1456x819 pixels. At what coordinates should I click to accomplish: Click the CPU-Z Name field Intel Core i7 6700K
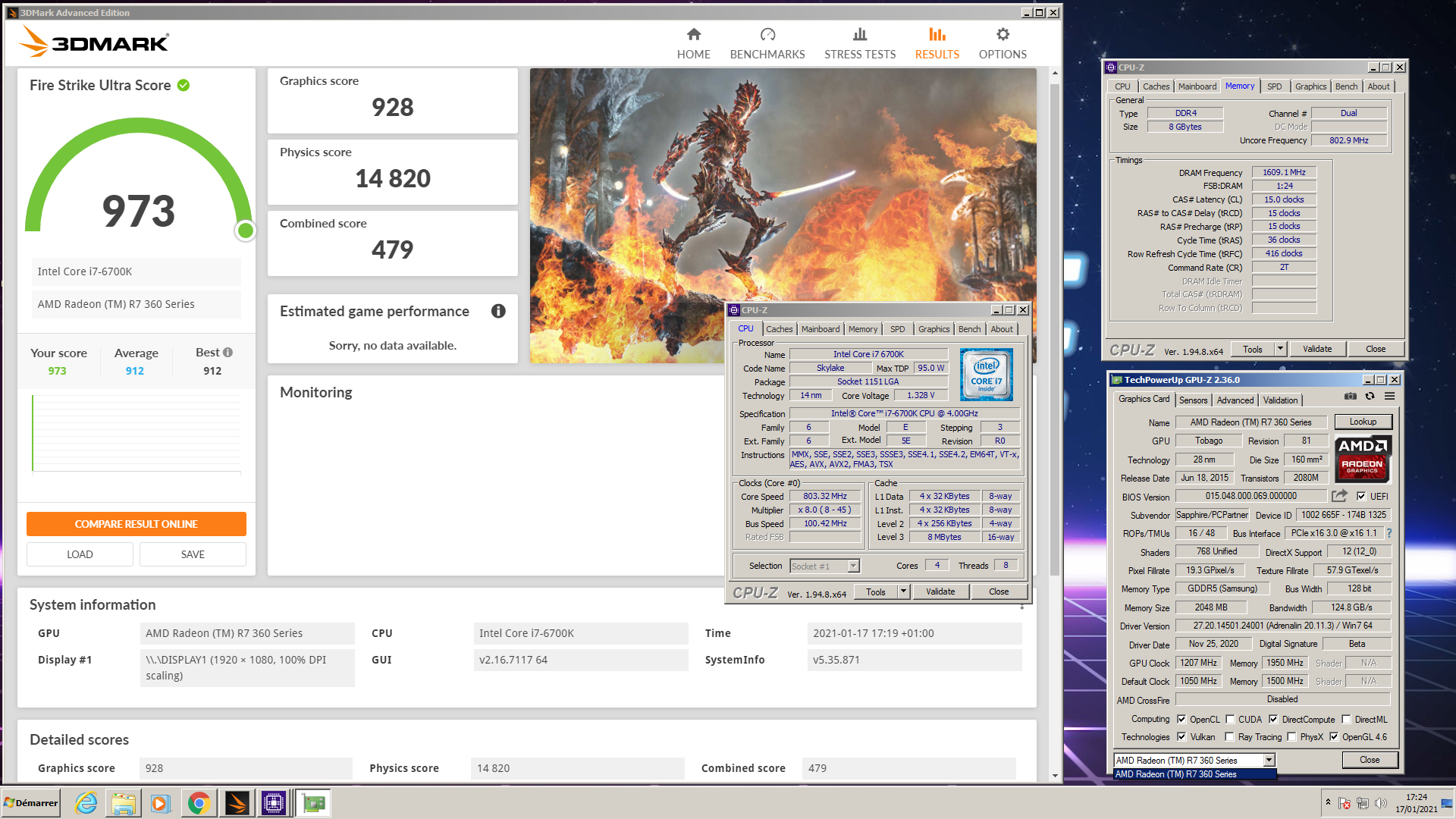coord(868,354)
